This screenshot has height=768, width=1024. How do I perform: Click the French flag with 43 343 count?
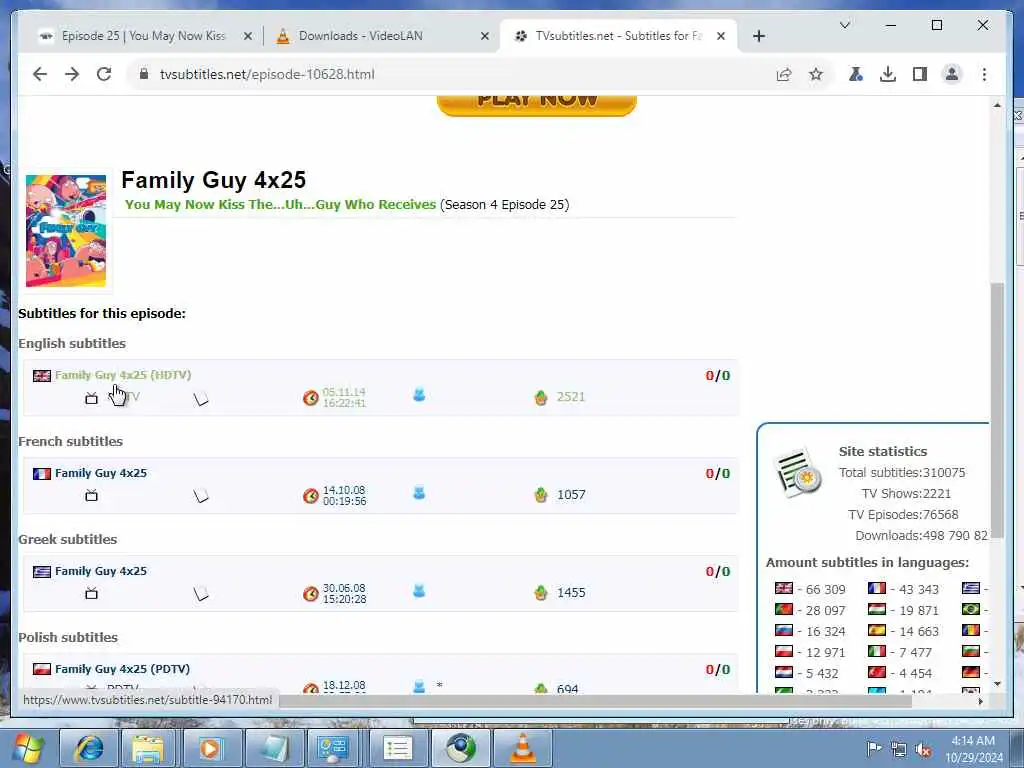[x=876, y=588]
